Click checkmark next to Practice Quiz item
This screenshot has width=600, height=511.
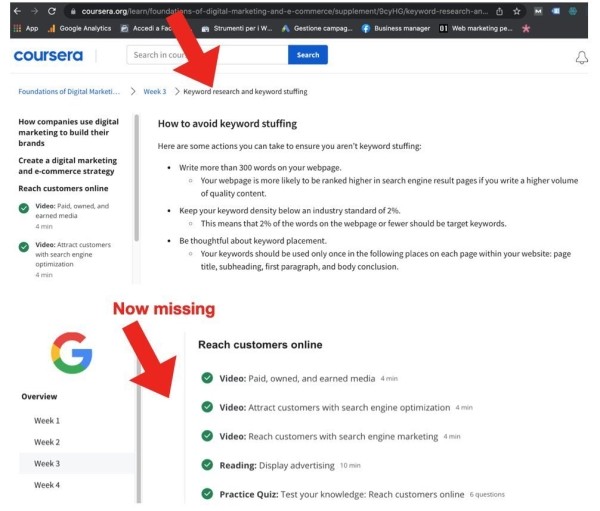[x=206, y=494]
